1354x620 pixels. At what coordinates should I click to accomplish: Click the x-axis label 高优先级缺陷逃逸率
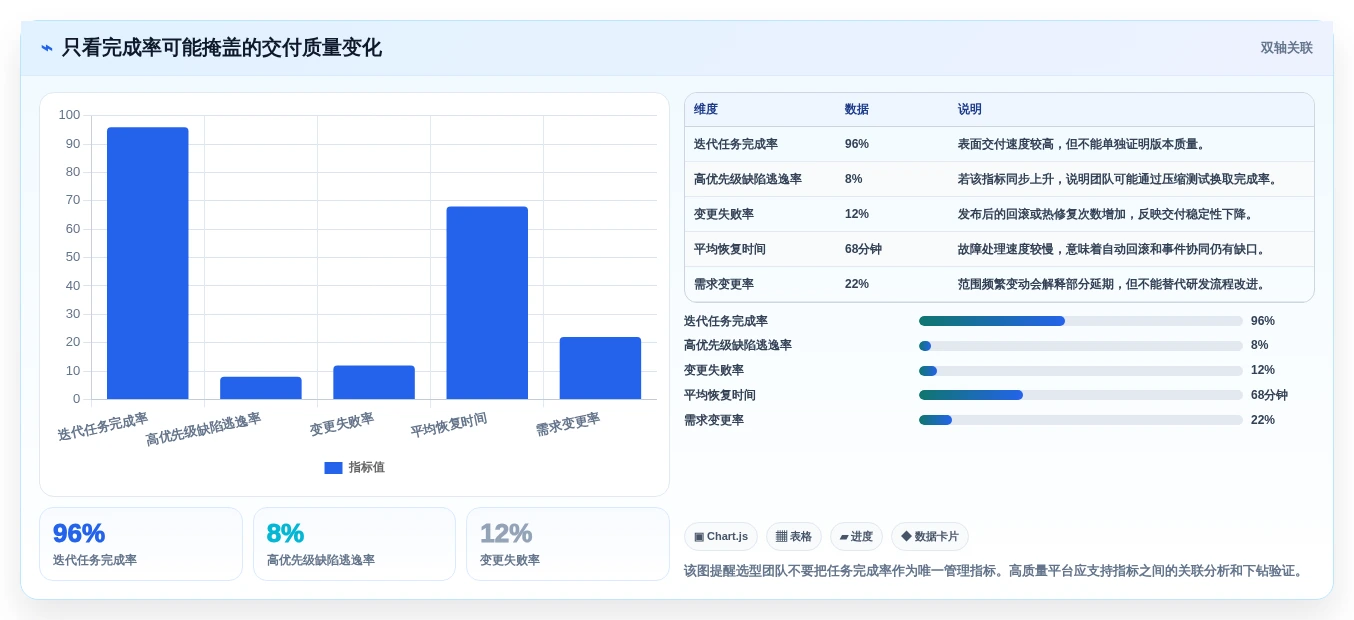pos(204,429)
